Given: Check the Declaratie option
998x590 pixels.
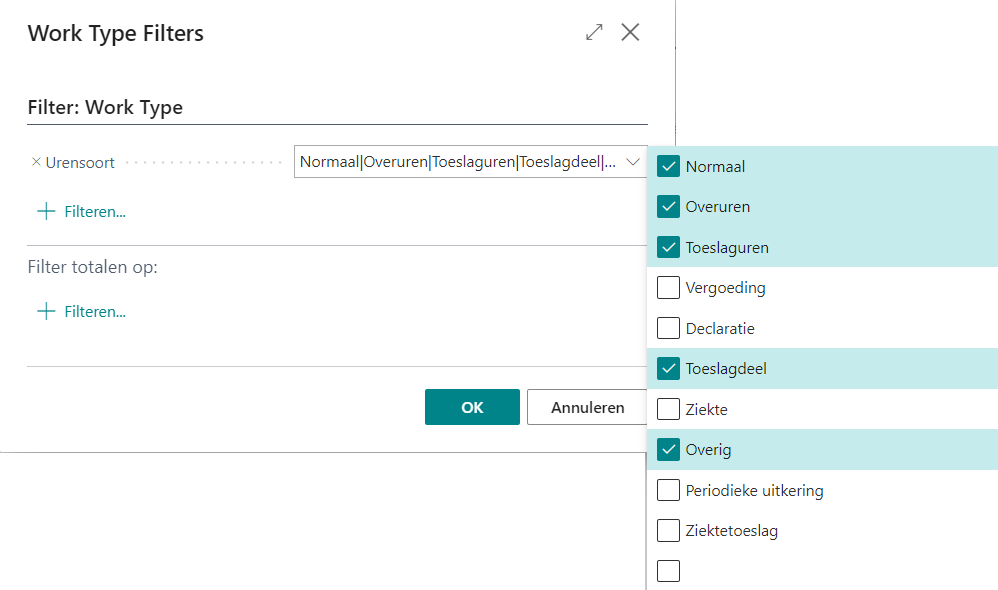Looking at the screenshot, I should [x=668, y=328].
